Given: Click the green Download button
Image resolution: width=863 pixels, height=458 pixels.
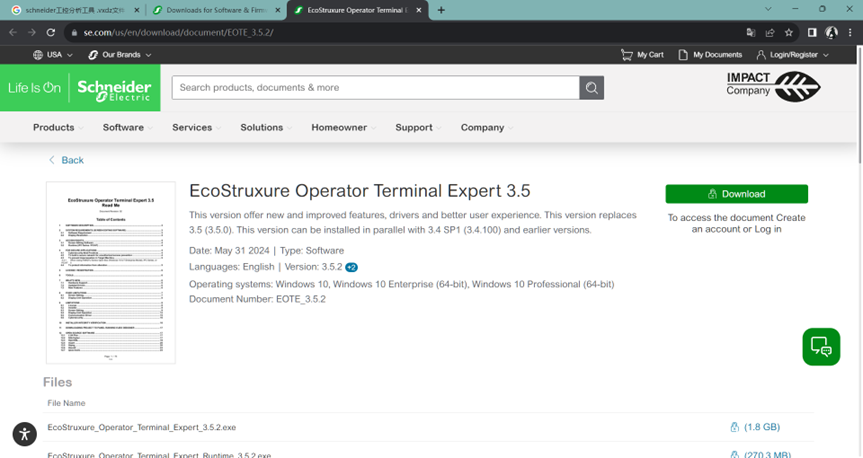Looking at the screenshot, I should coord(736,194).
